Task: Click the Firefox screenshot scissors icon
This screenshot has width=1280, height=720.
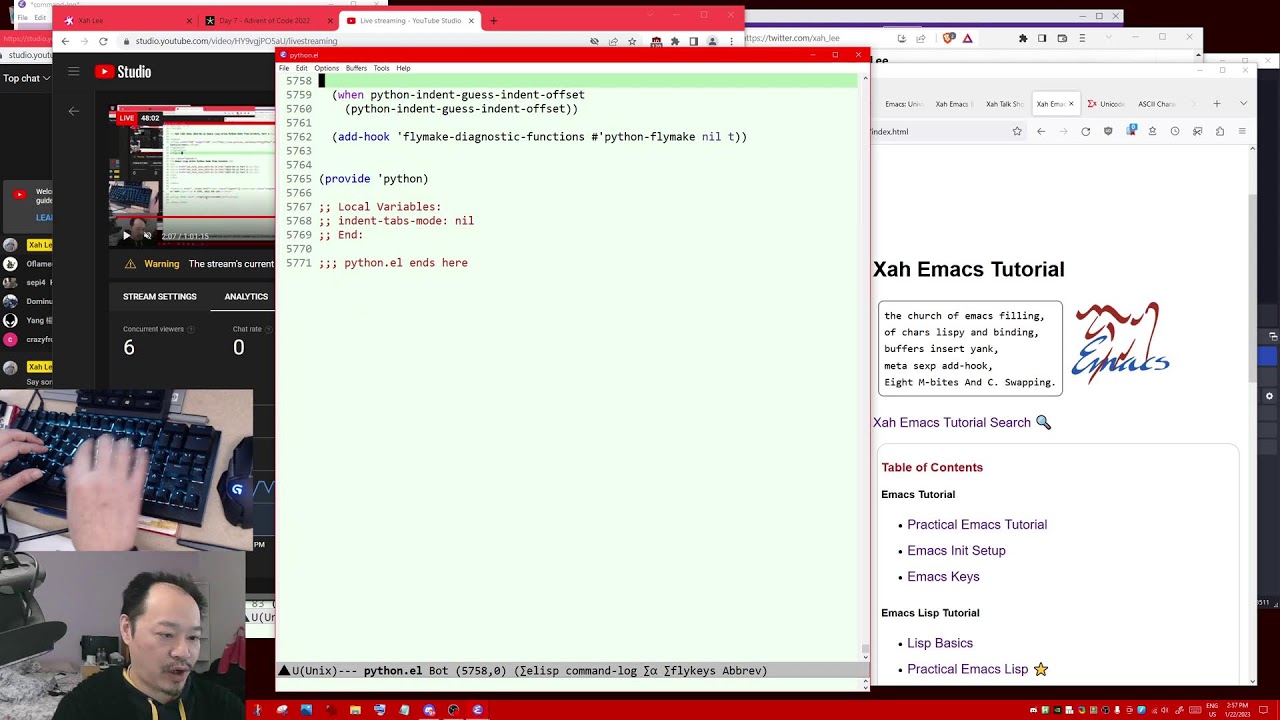Action: pos(1197,131)
